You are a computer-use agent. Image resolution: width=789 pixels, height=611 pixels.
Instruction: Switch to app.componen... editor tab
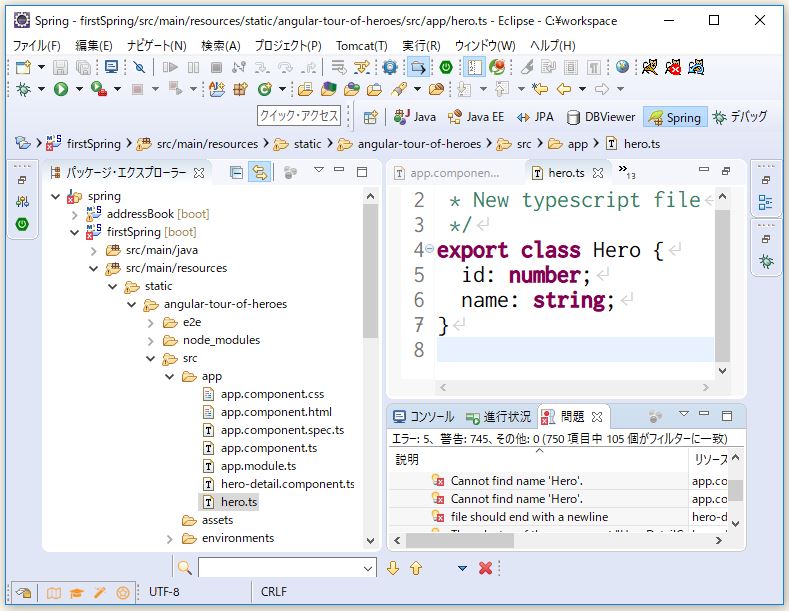tap(447, 173)
